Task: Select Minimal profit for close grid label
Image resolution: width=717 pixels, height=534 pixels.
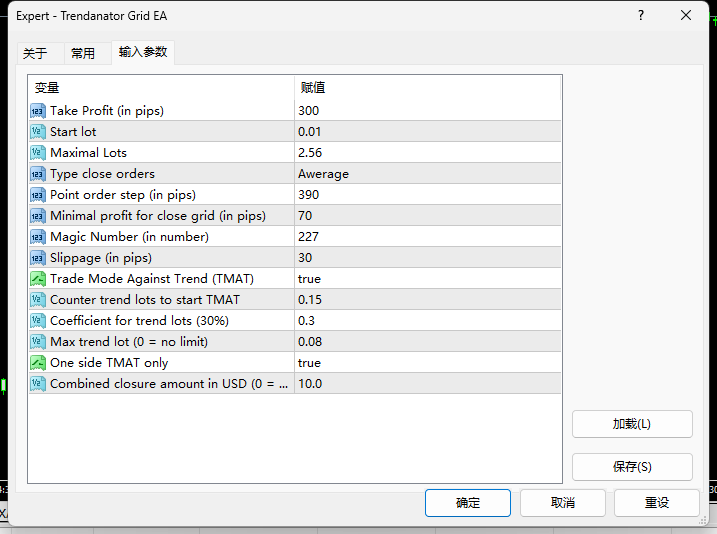Action: click(x=158, y=216)
